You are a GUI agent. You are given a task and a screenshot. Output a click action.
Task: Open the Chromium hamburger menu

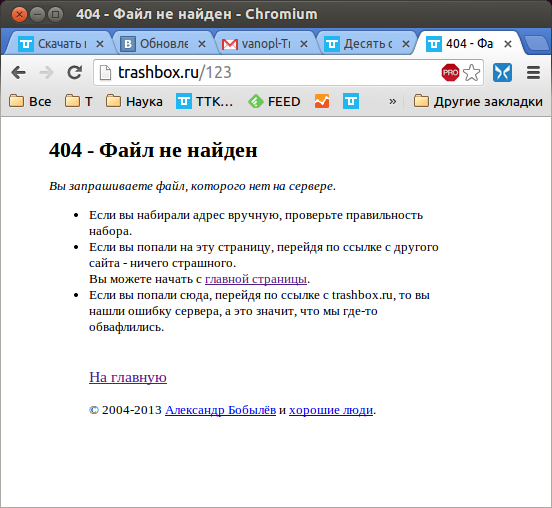pos(533,73)
